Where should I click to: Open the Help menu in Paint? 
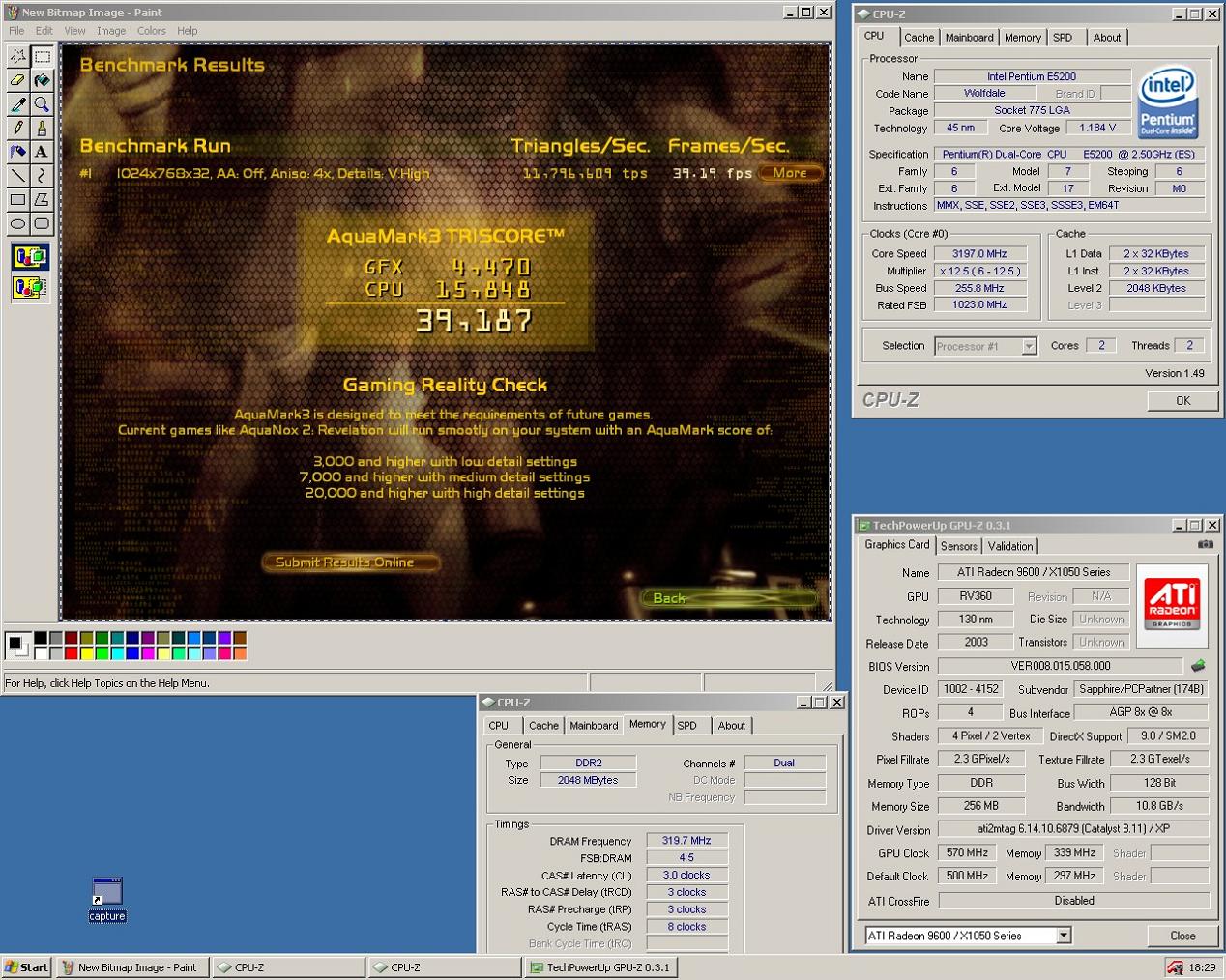[x=188, y=31]
